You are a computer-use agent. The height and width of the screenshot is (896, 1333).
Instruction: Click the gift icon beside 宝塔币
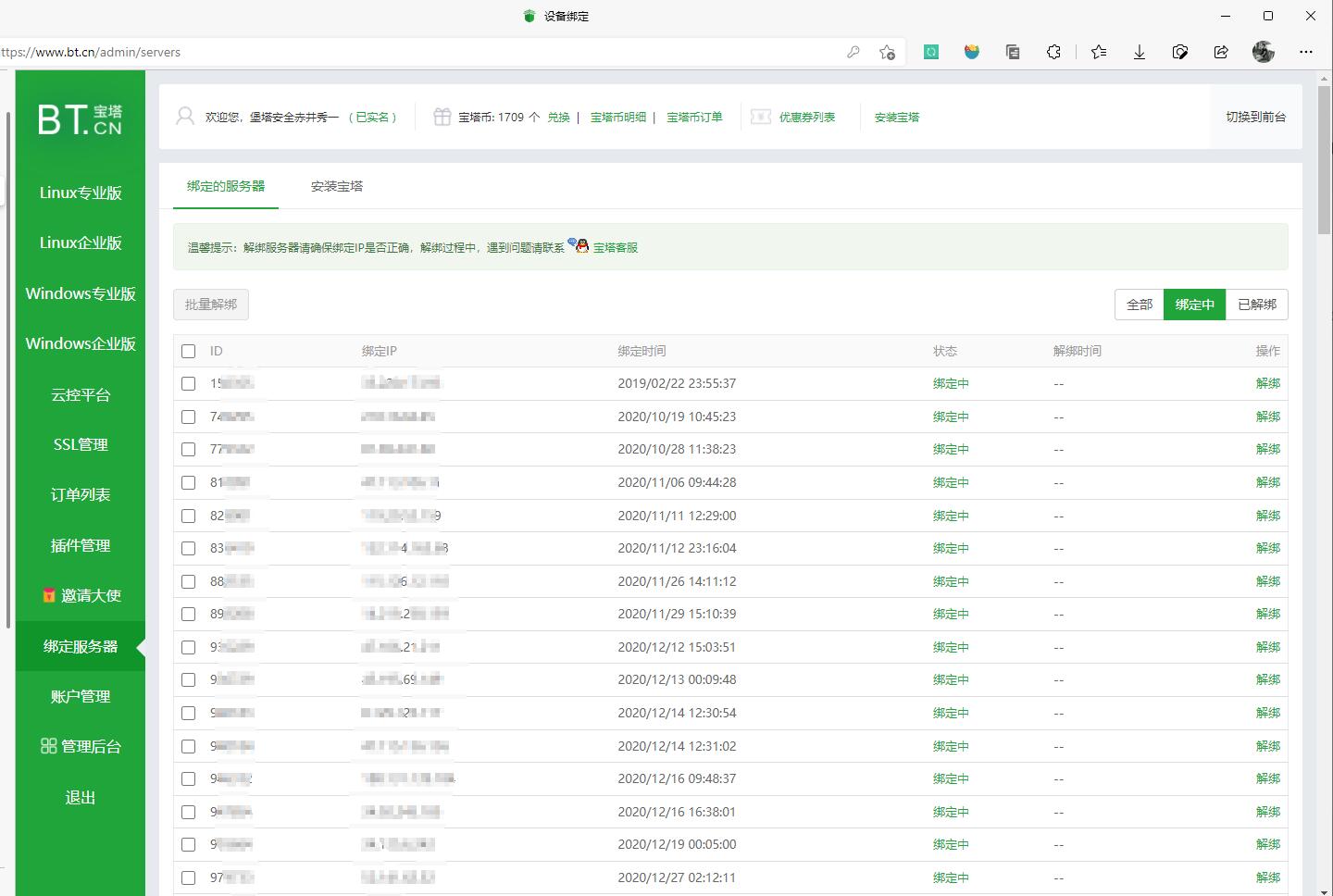coord(442,117)
